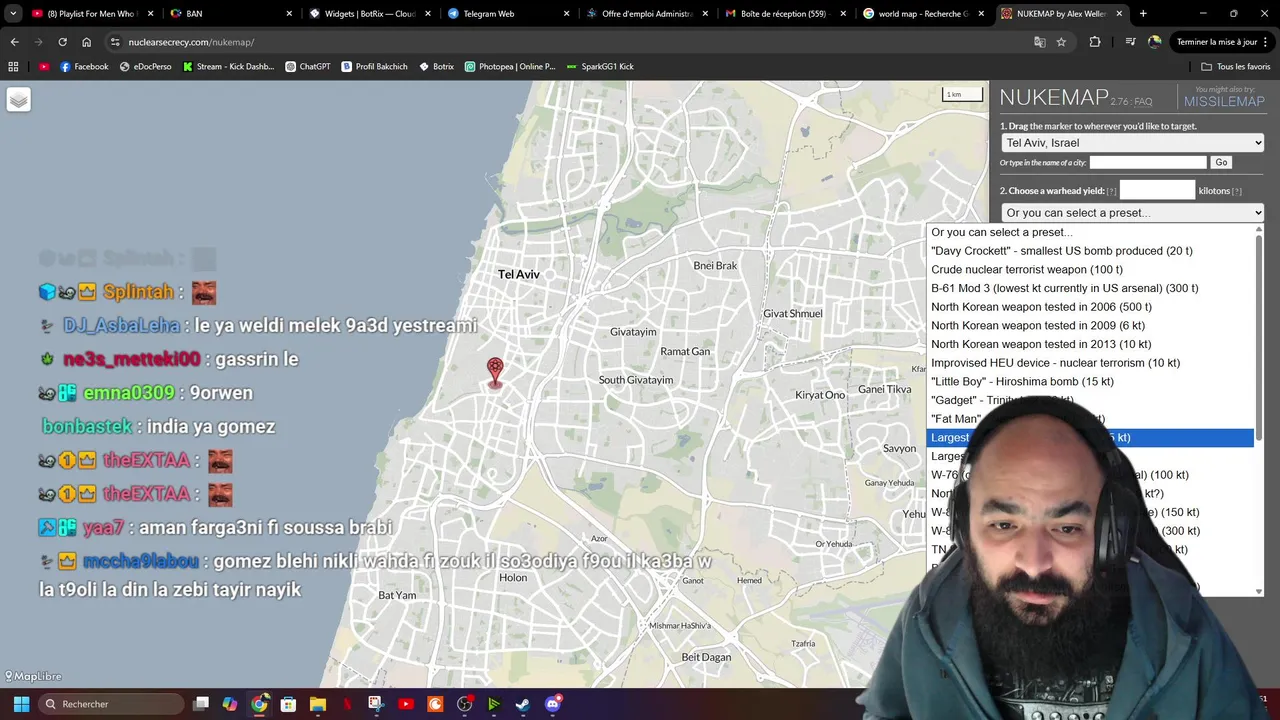Image resolution: width=1280 pixels, height=720 pixels.
Task: Open the NUKEMAP FAQ link
Action: pos(1143,102)
